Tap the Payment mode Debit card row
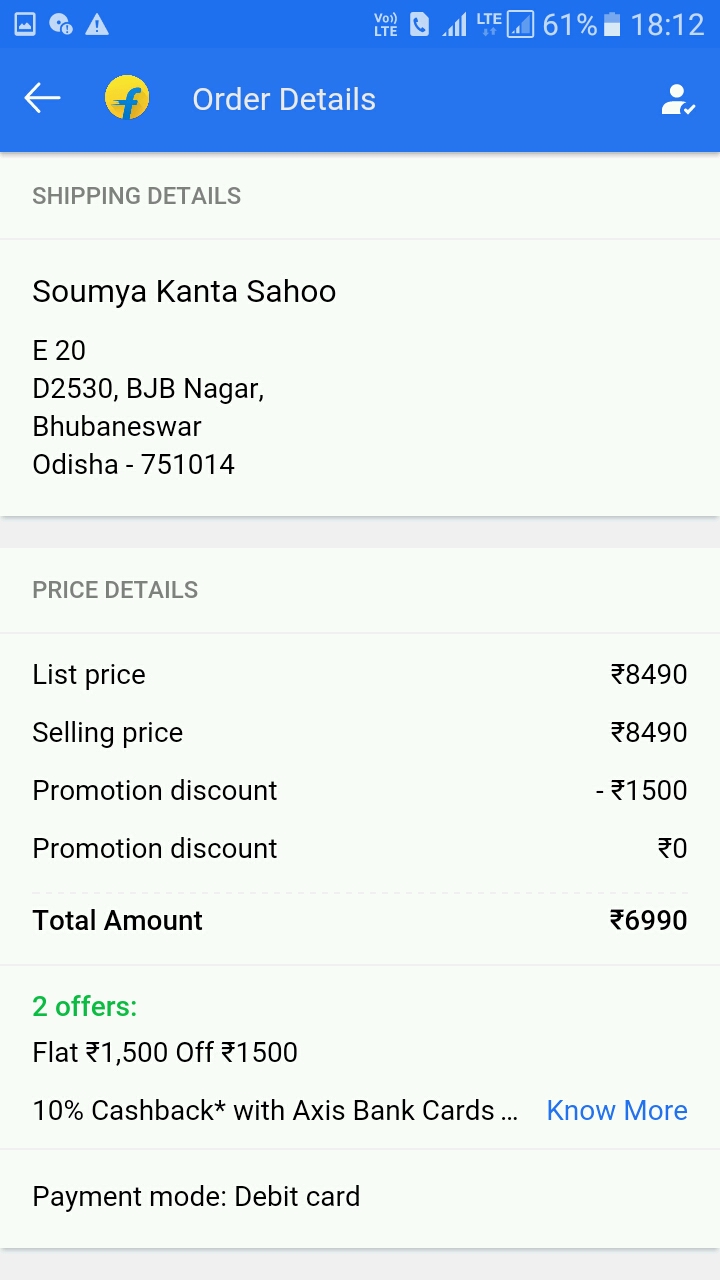The width and height of the screenshot is (720, 1280). point(196,1196)
